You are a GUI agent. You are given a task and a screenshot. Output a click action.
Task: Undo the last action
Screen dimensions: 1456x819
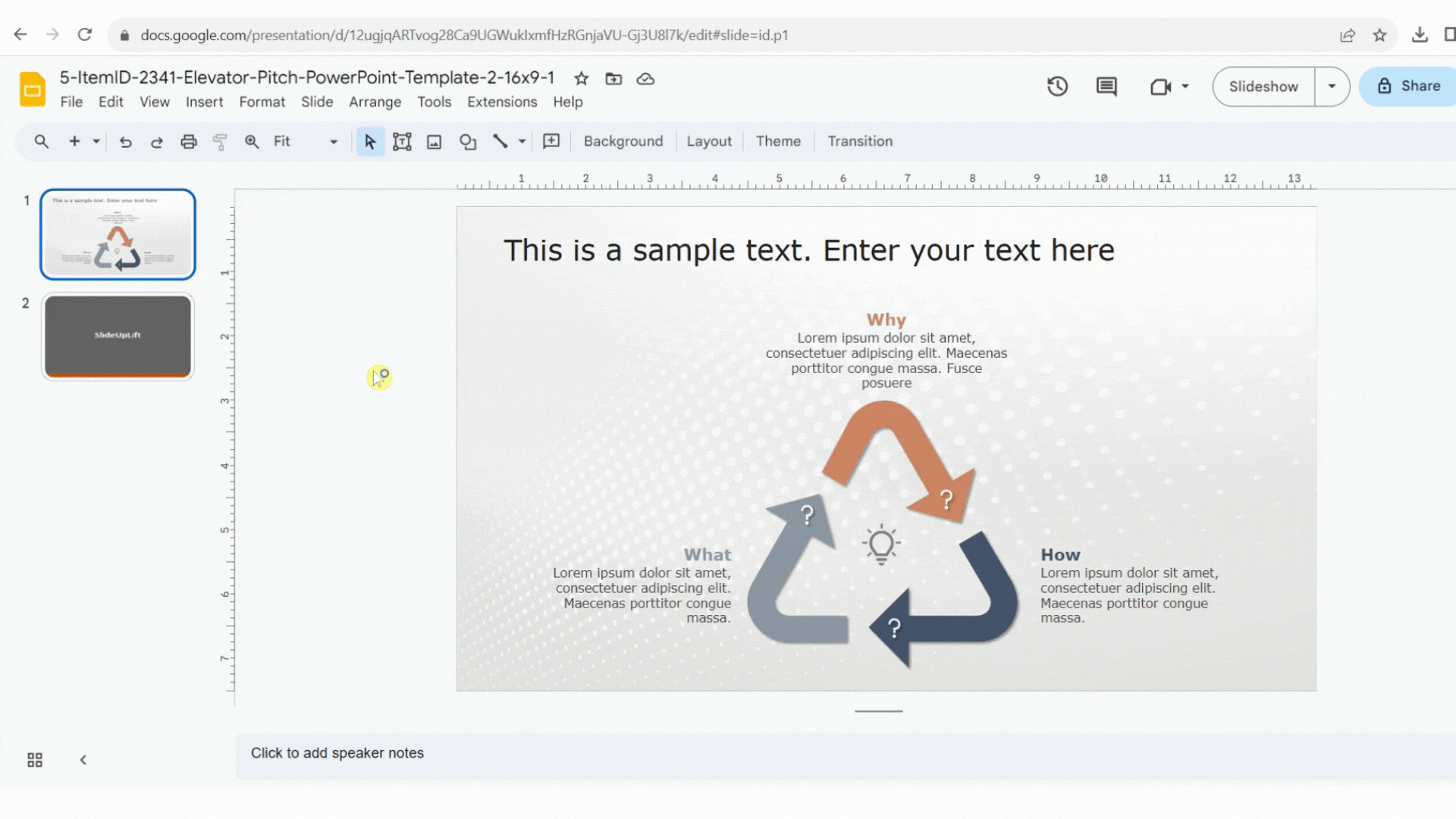(x=126, y=142)
